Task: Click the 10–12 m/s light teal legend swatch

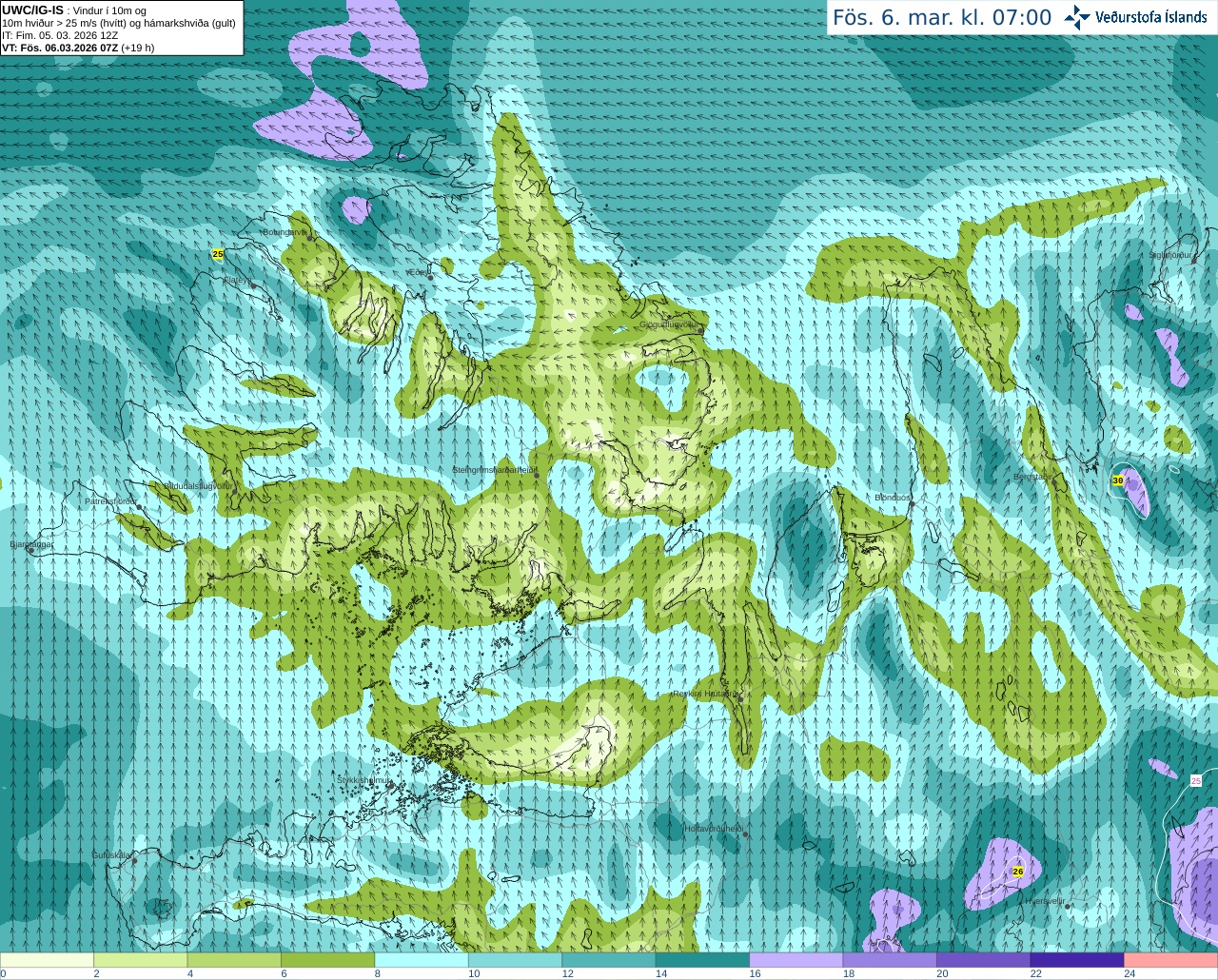Action: [x=515, y=960]
